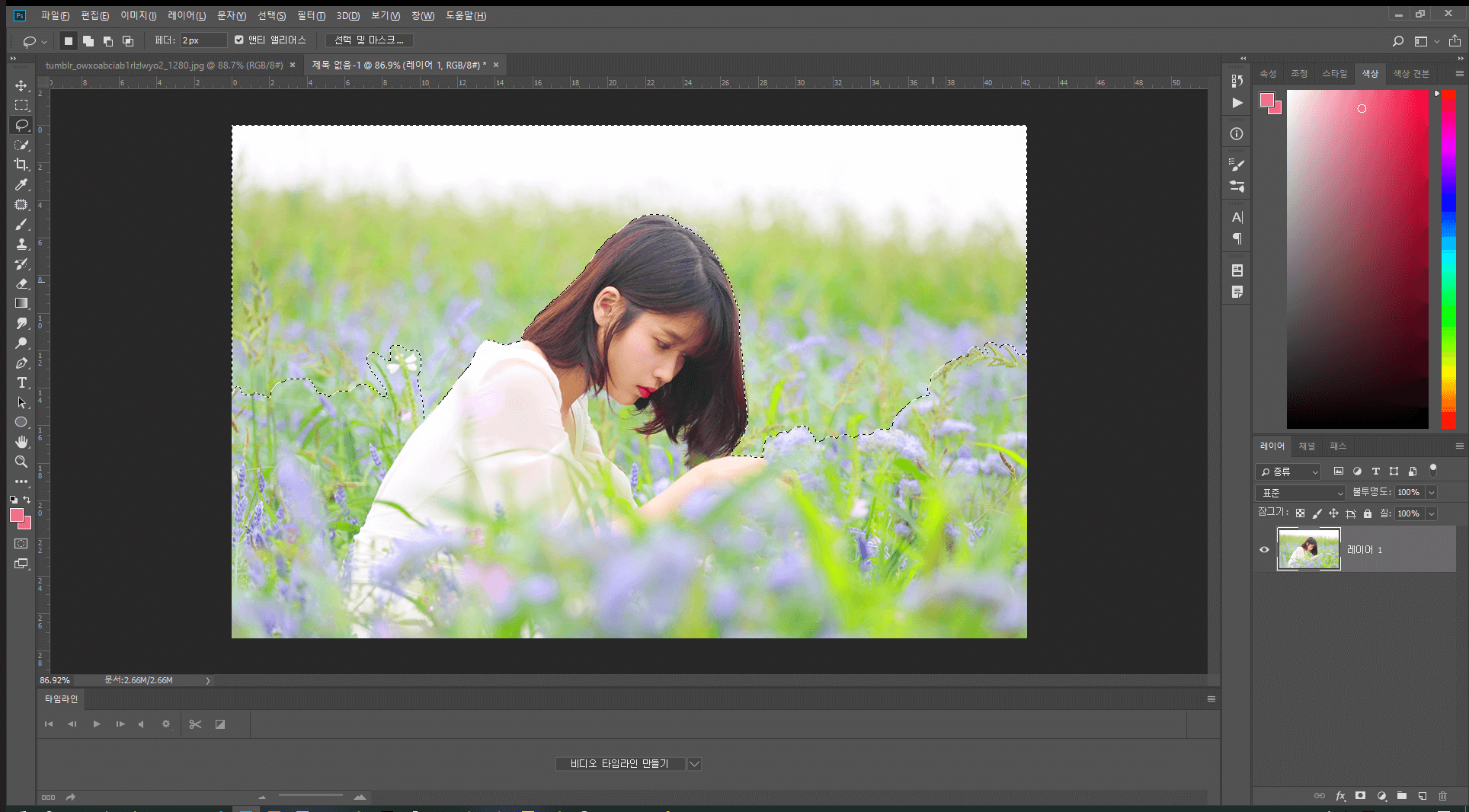Click the foreground color swatch in toolbar
Viewport: 1469px width, 812px height.
pos(16,515)
